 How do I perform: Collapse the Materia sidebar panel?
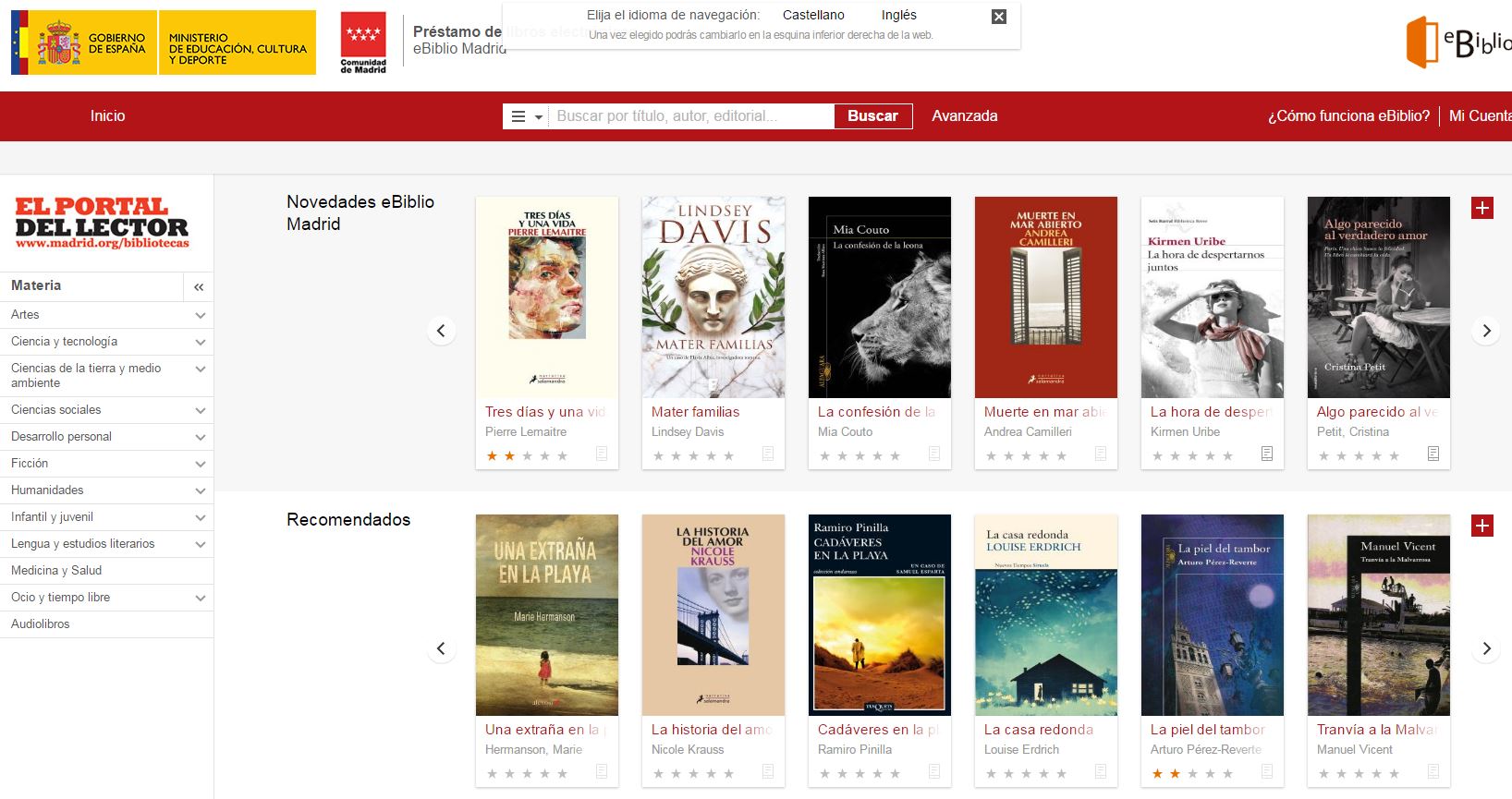(x=199, y=287)
